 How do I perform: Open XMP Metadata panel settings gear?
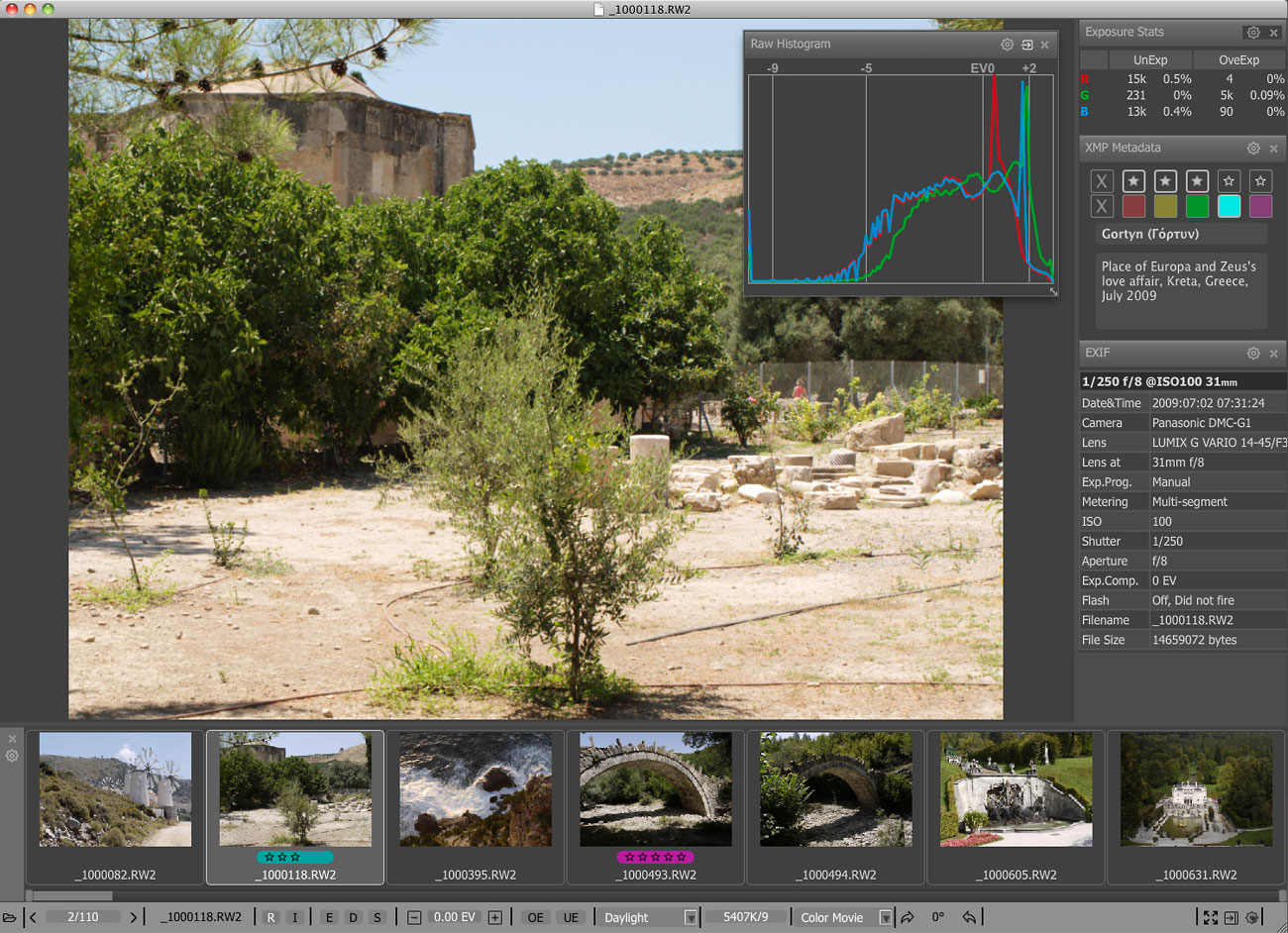click(1253, 149)
